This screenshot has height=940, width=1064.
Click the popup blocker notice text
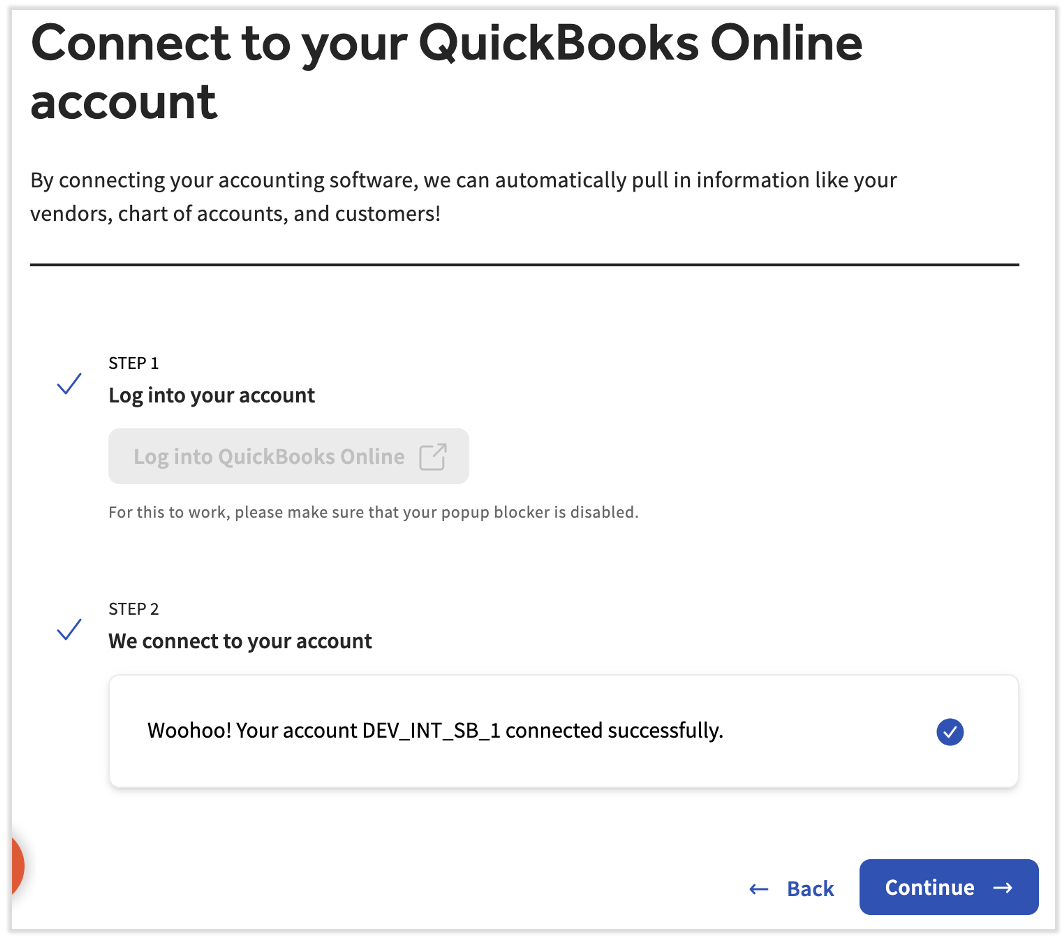(x=373, y=512)
